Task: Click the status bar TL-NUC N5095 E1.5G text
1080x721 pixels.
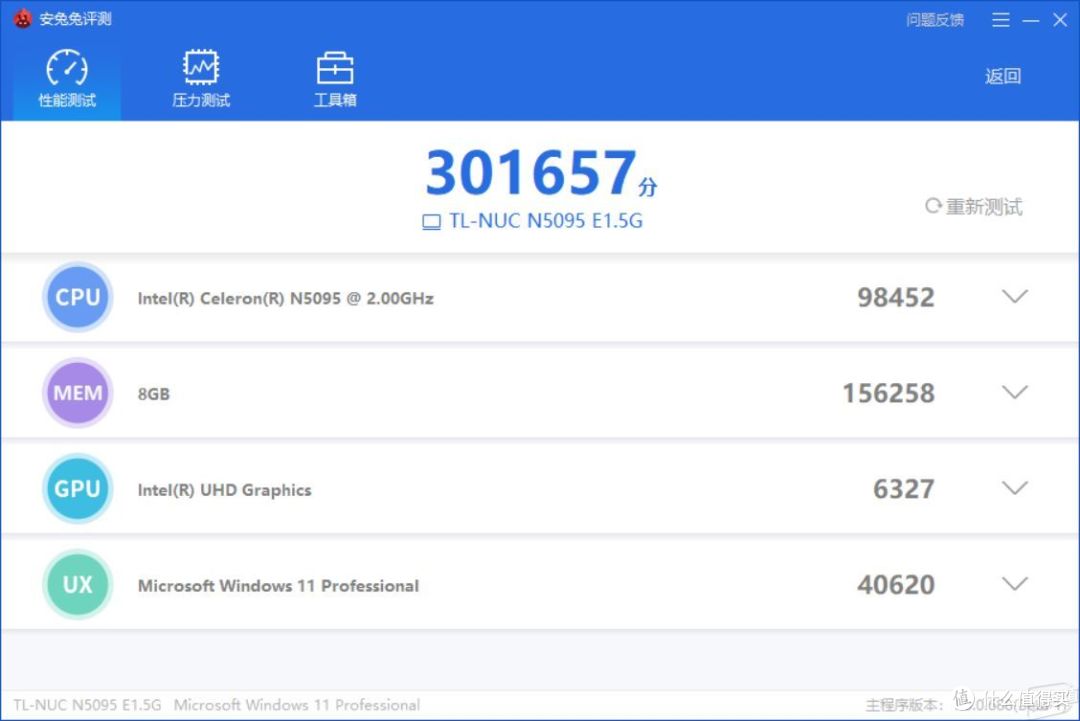Action: 87,704
